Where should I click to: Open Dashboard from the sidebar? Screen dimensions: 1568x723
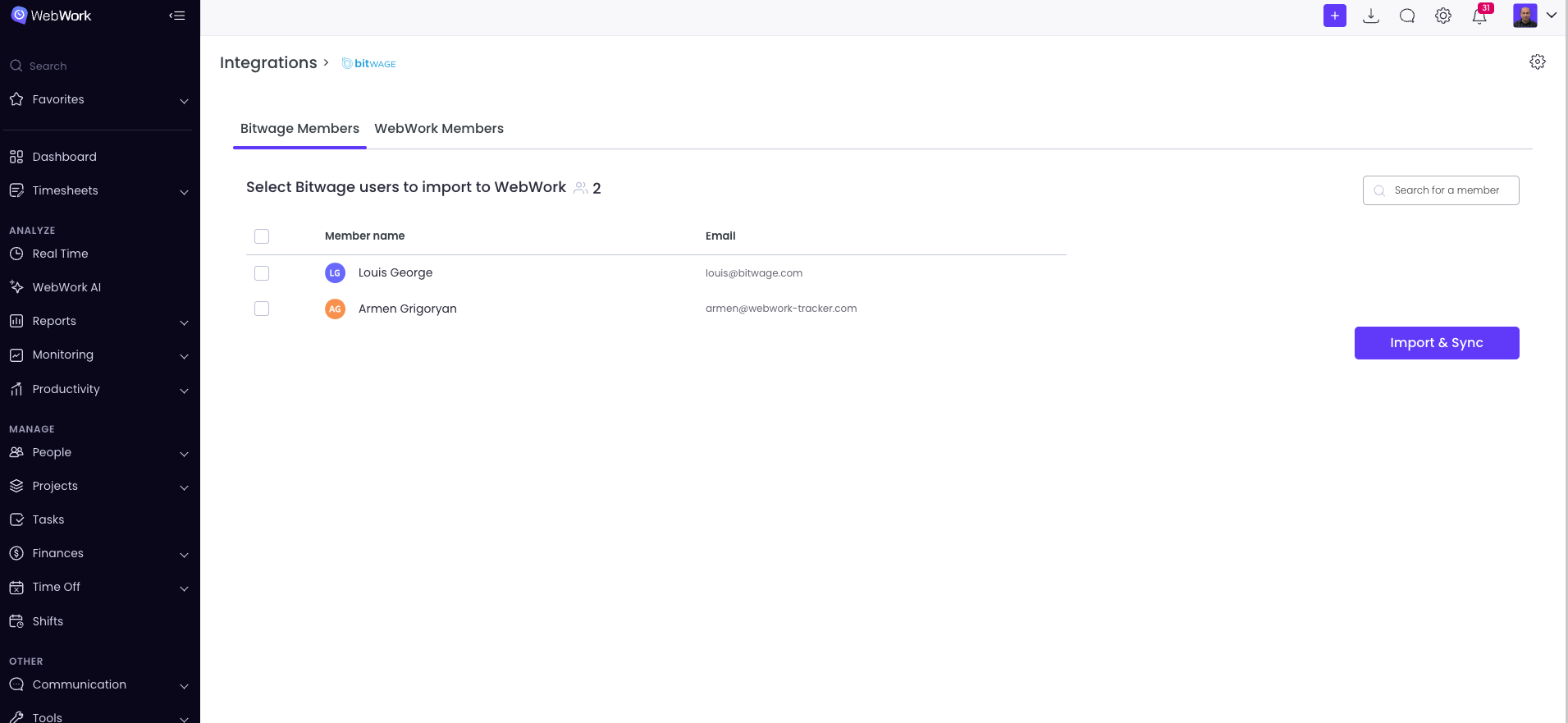(64, 157)
